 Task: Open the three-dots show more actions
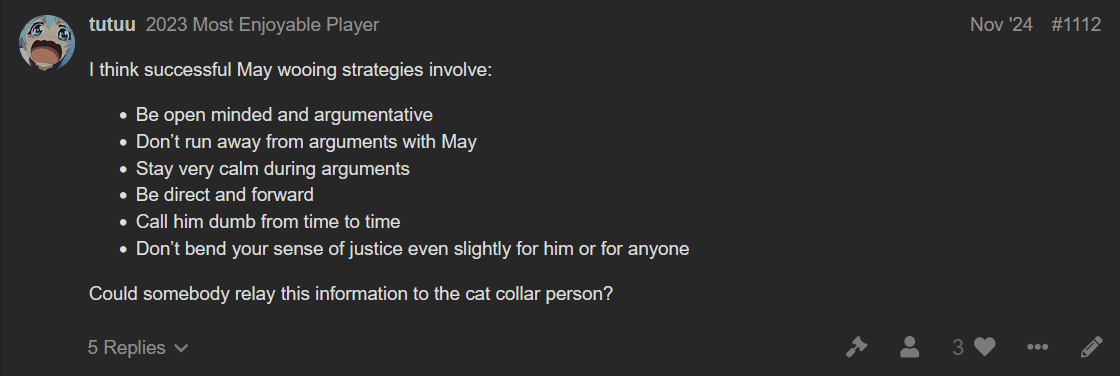(1037, 347)
